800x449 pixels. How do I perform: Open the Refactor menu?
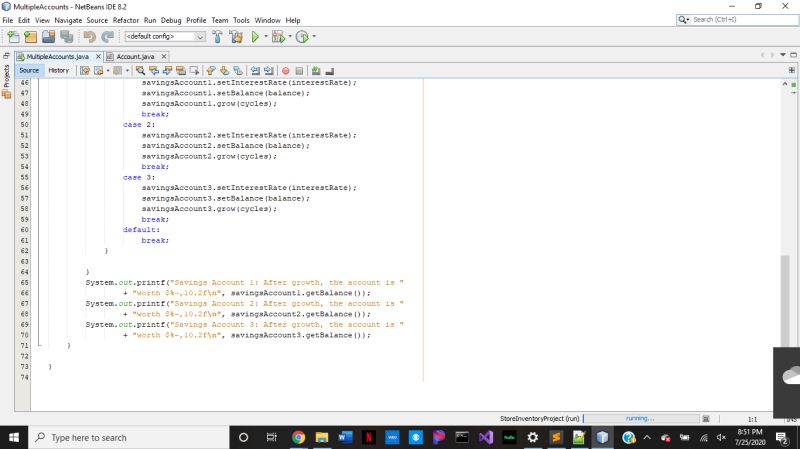click(126, 20)
